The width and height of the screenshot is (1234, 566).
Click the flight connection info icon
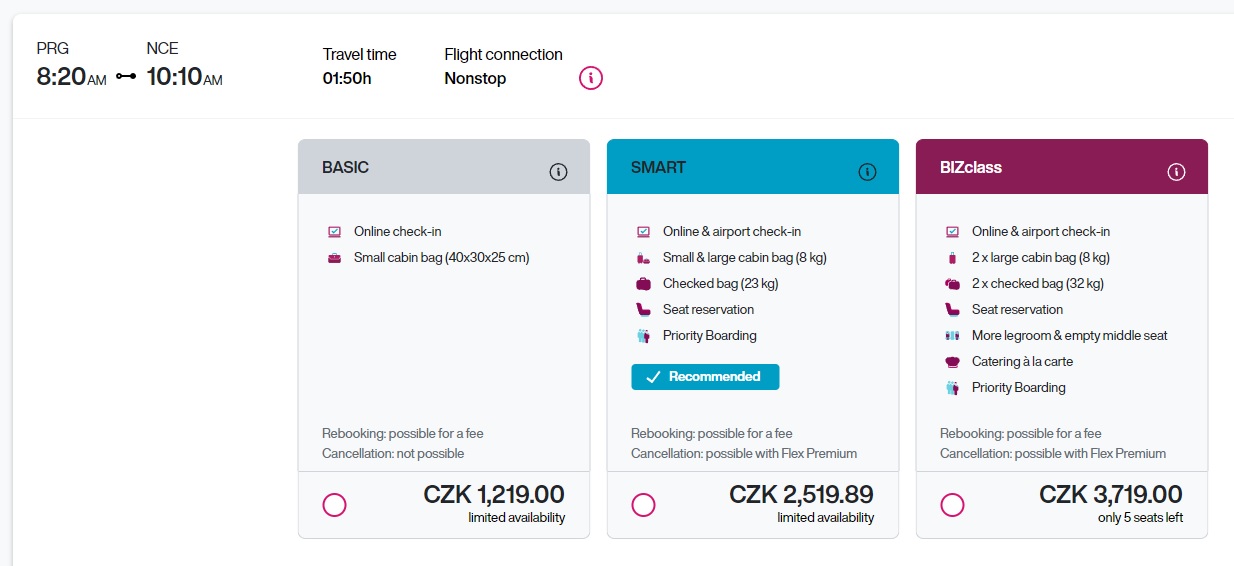(x=591, y=78)
